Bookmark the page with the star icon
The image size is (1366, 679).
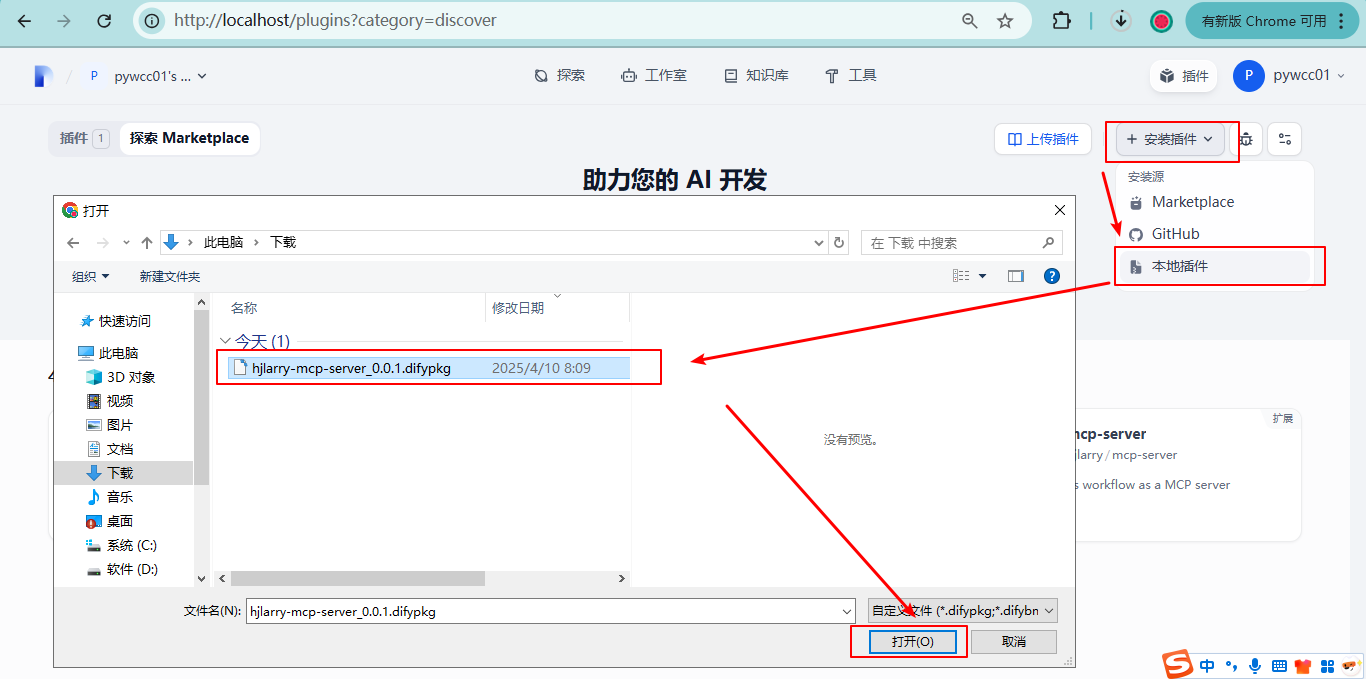(x=1005, y=21)
